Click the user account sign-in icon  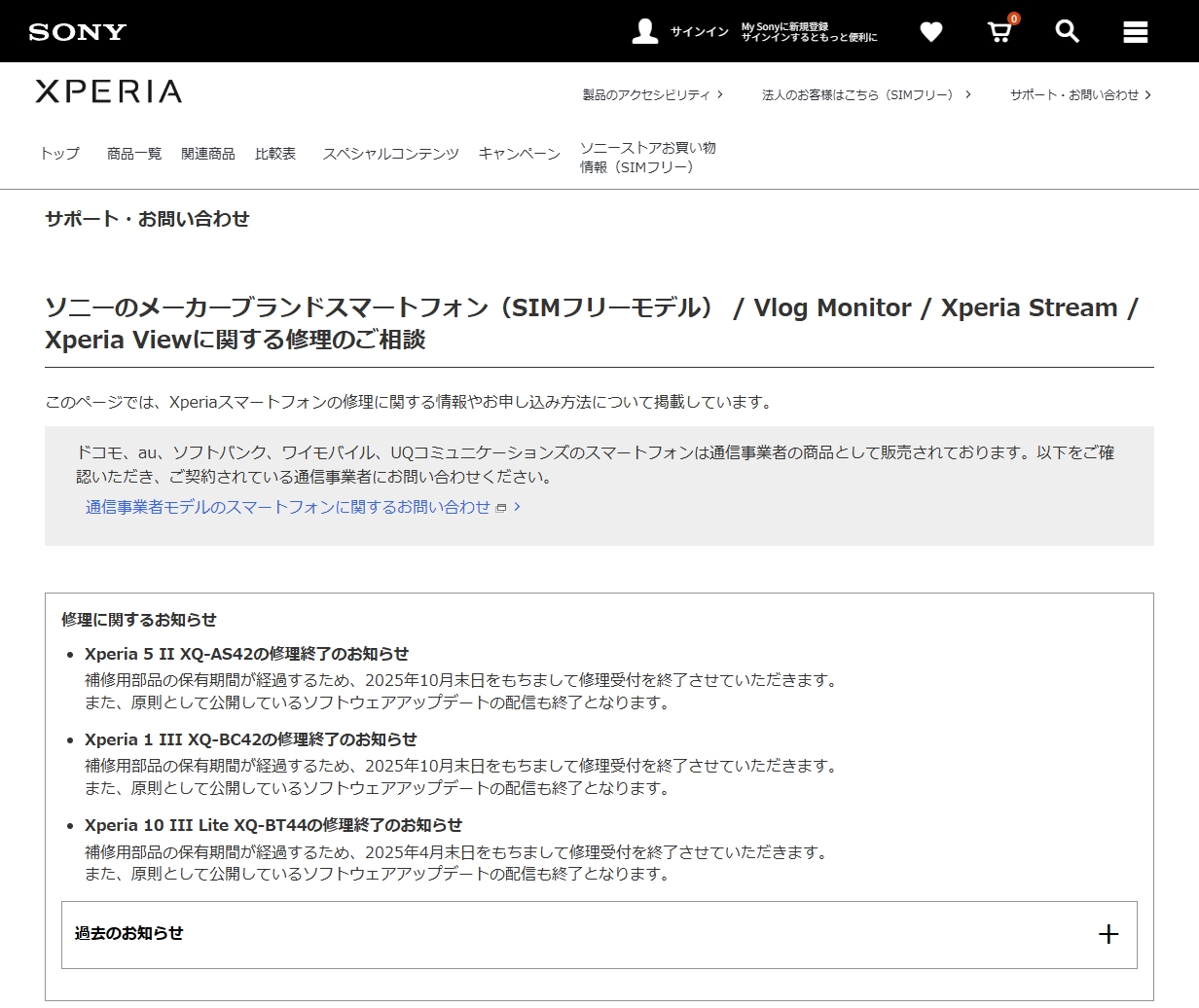(644, 31)
